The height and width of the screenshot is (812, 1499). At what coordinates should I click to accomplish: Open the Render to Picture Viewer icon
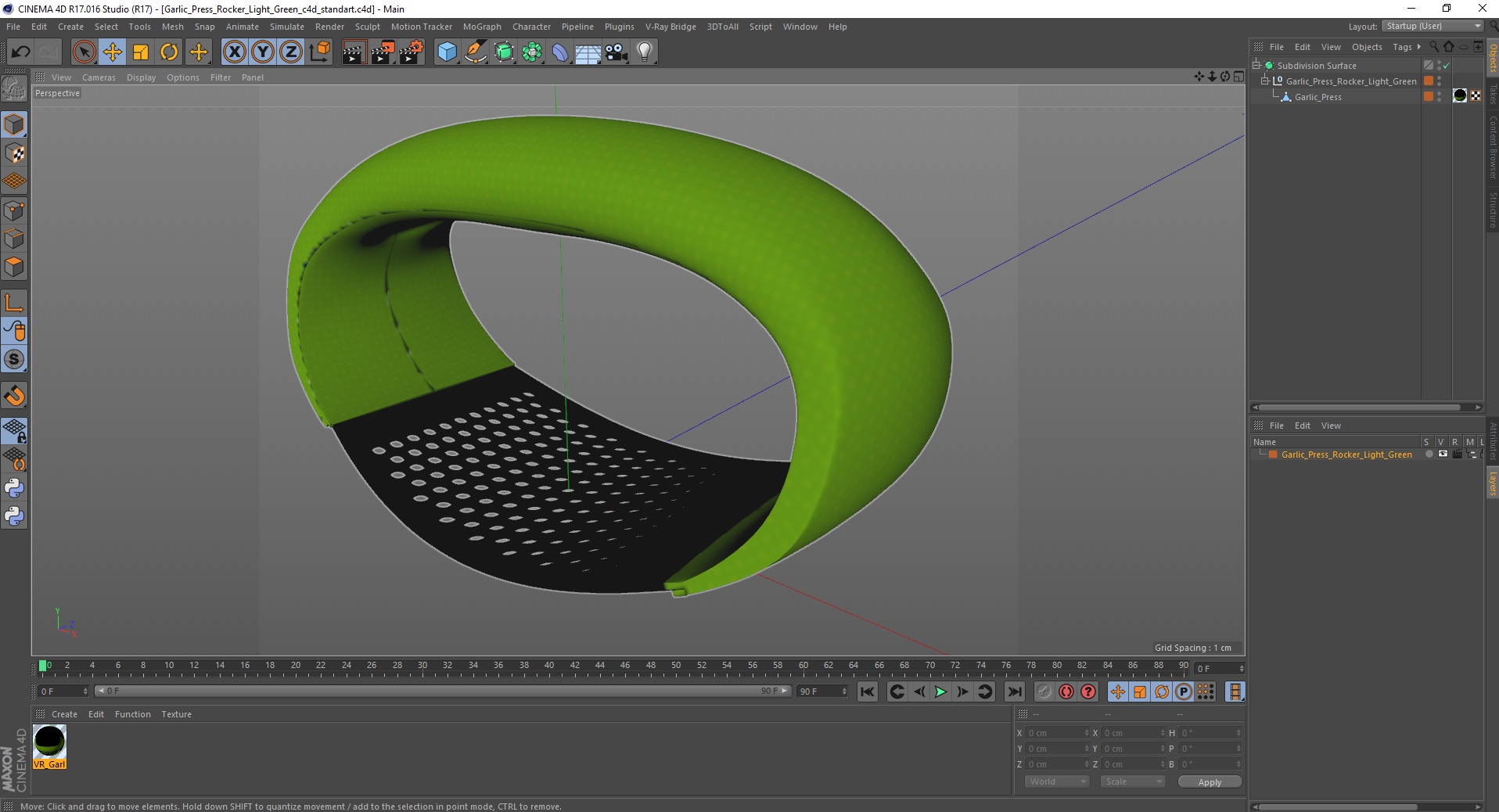coord(383,52)
